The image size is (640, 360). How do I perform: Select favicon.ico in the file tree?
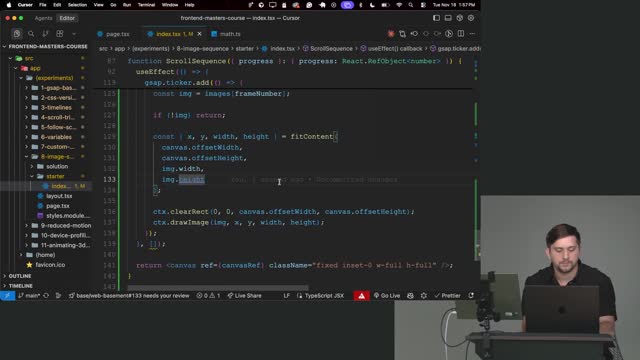click(x=50, y=265)
